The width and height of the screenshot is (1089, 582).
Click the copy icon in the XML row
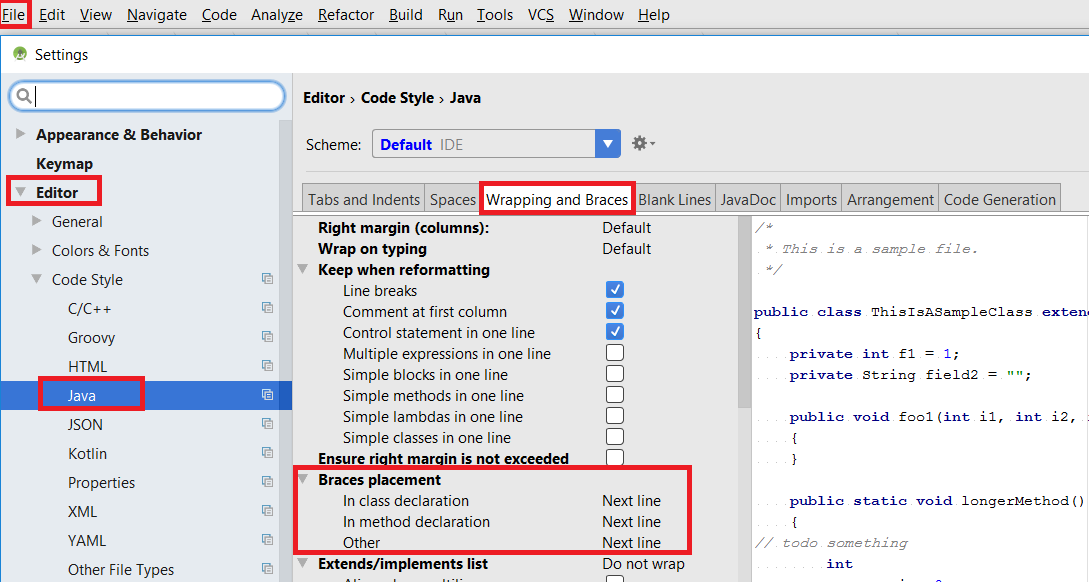click(x=267, y=510)
